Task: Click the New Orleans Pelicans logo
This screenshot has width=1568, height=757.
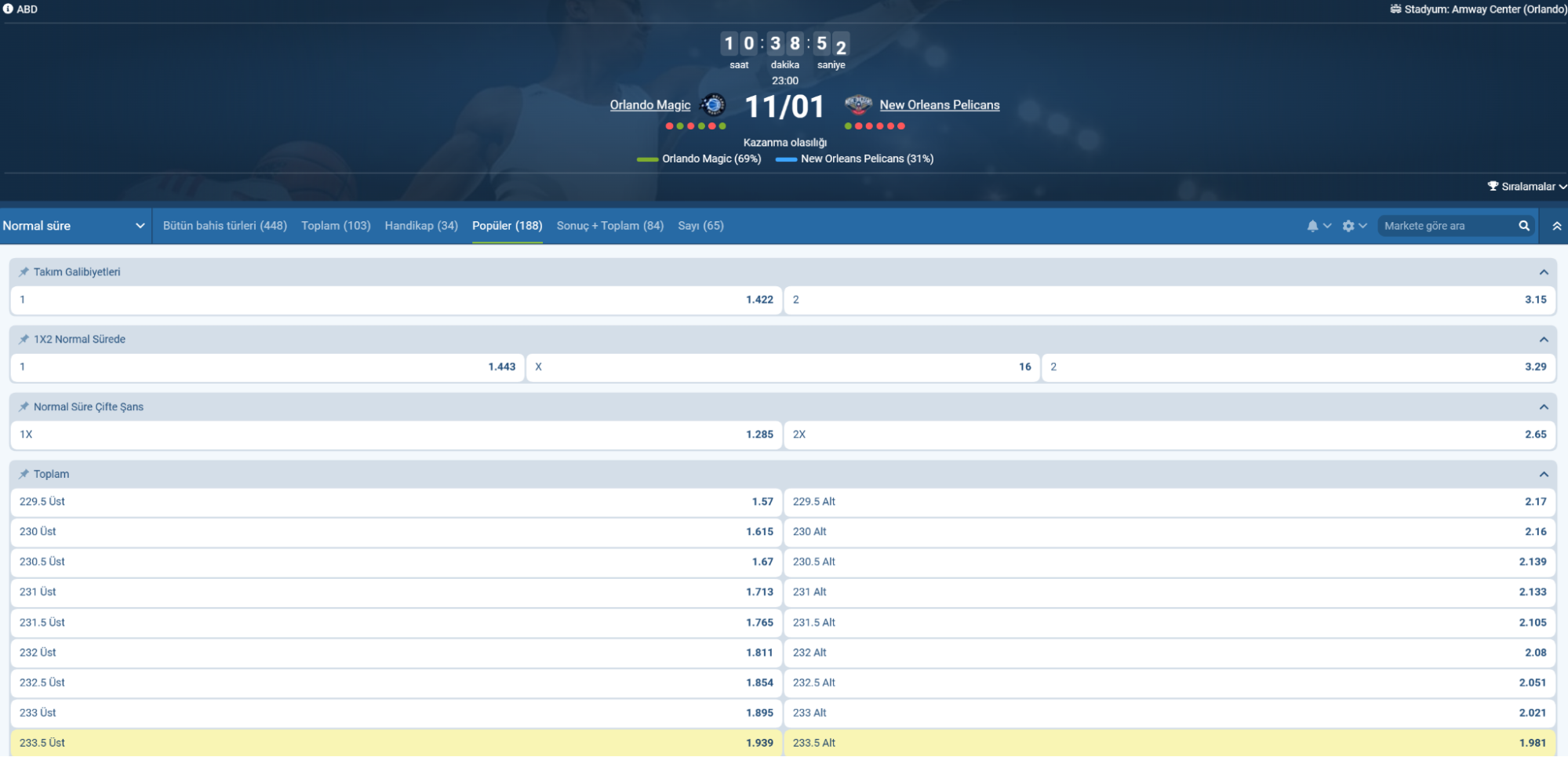Action: pos(858,104)
